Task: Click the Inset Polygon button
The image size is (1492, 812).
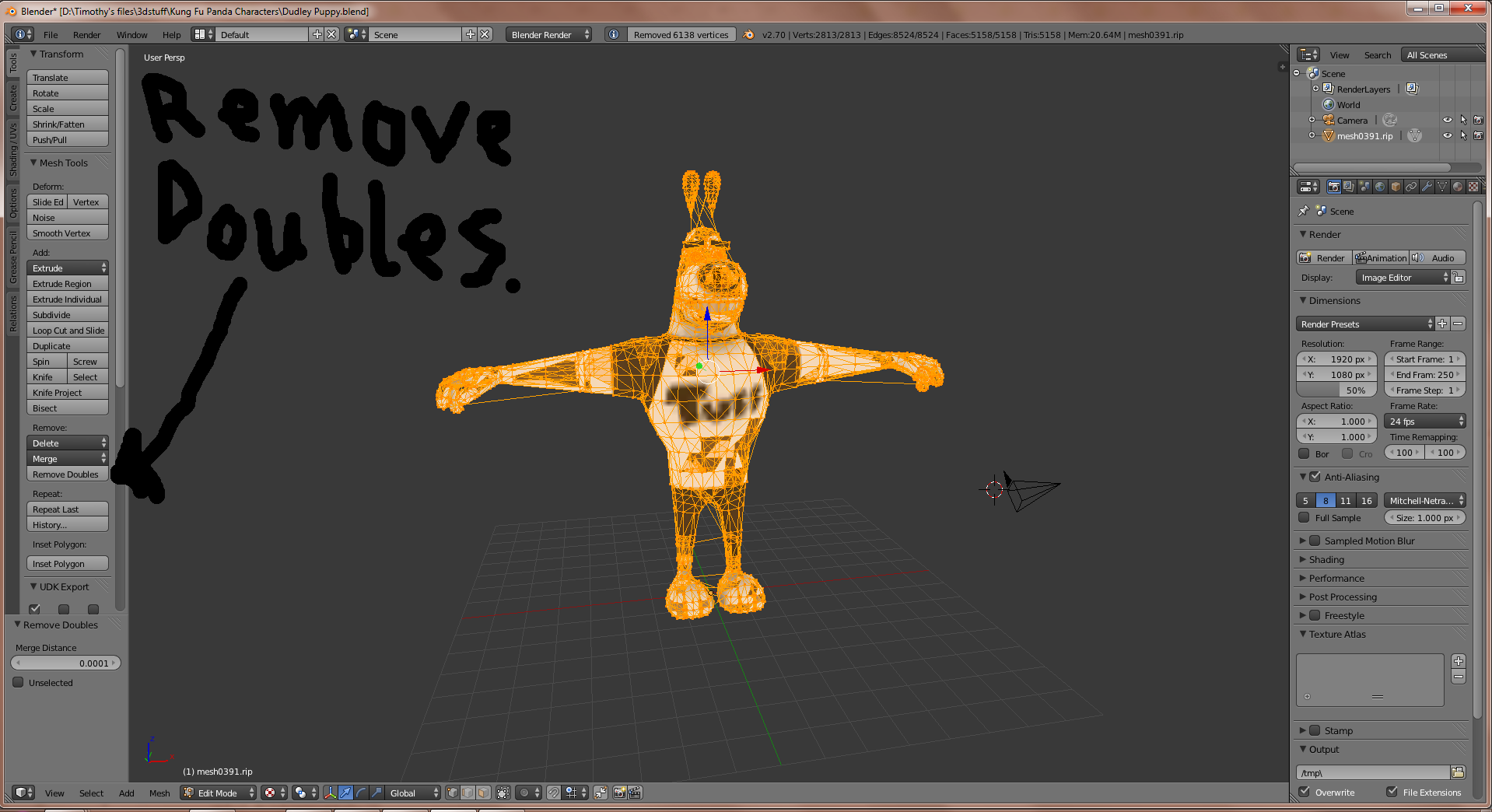Action: (x=67, y=564)
